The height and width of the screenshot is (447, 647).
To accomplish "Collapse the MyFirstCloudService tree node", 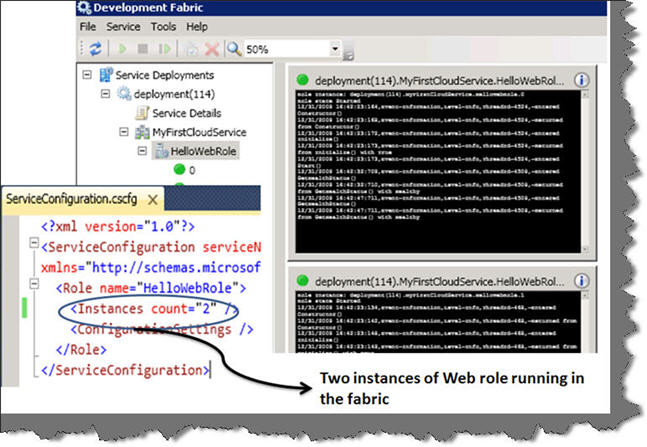I will tap(124, 132).
